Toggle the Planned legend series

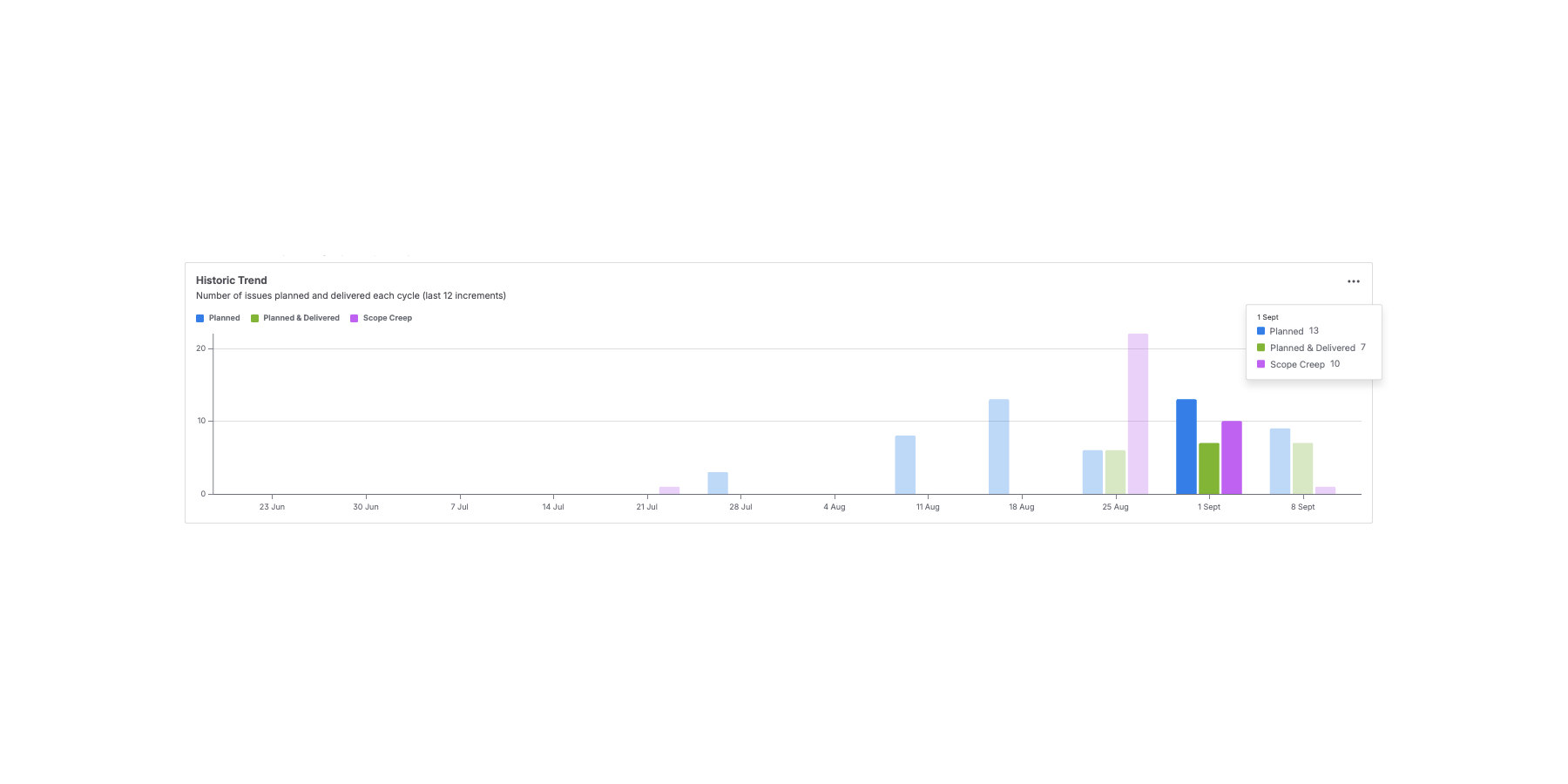click(x=218, y=318)
